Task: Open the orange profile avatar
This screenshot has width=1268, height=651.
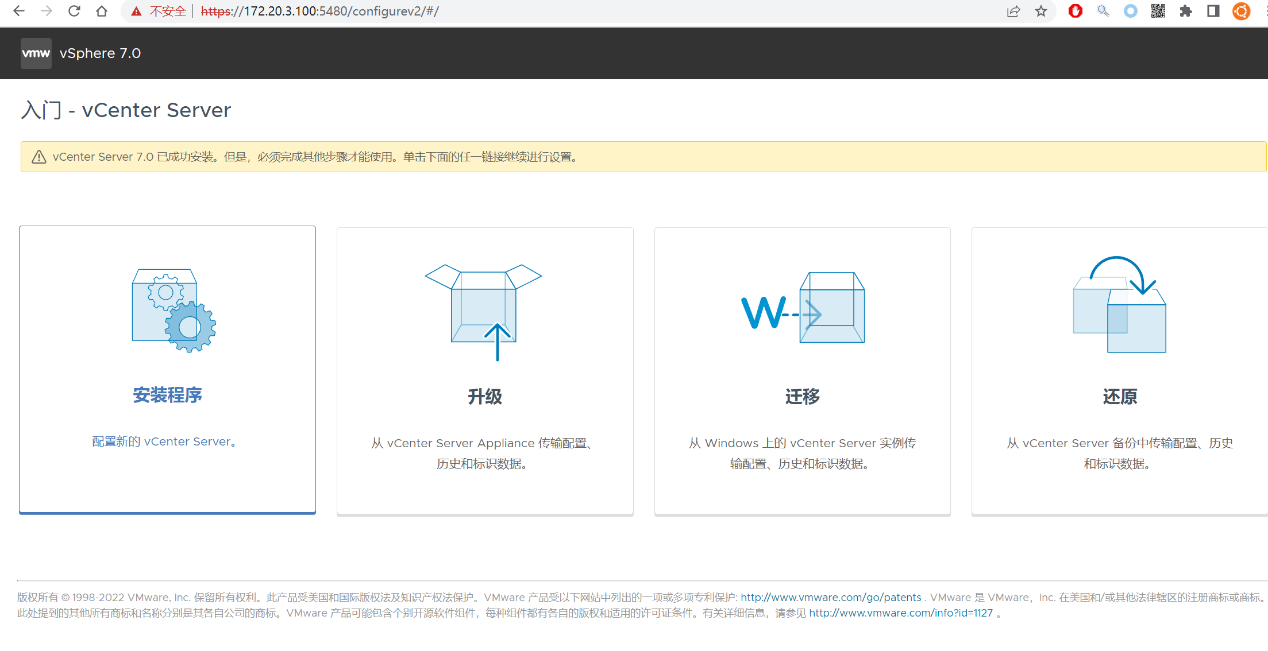Action: point(1241,11)
